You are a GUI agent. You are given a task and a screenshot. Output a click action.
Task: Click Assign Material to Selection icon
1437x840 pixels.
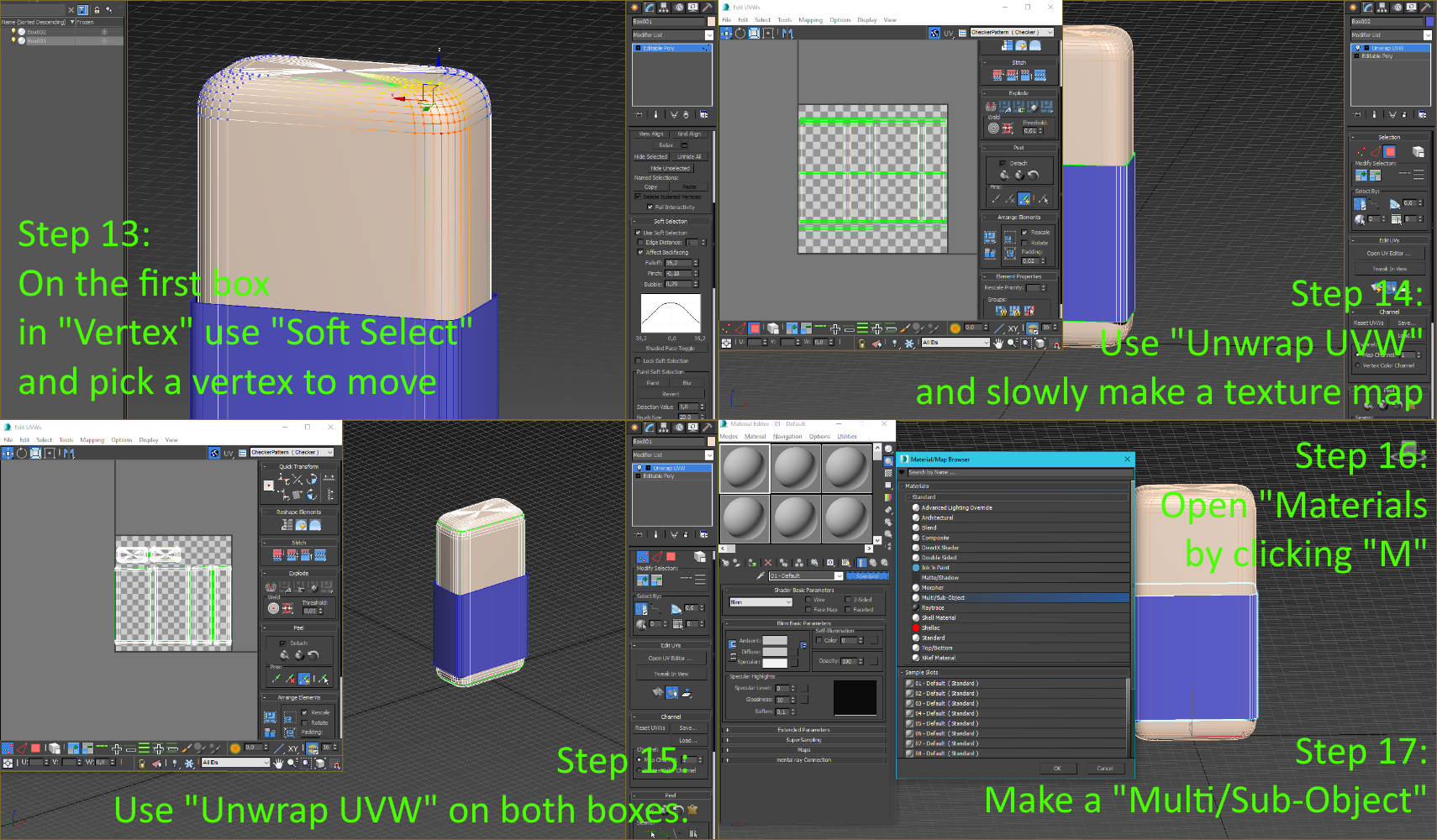click(752, 563)
